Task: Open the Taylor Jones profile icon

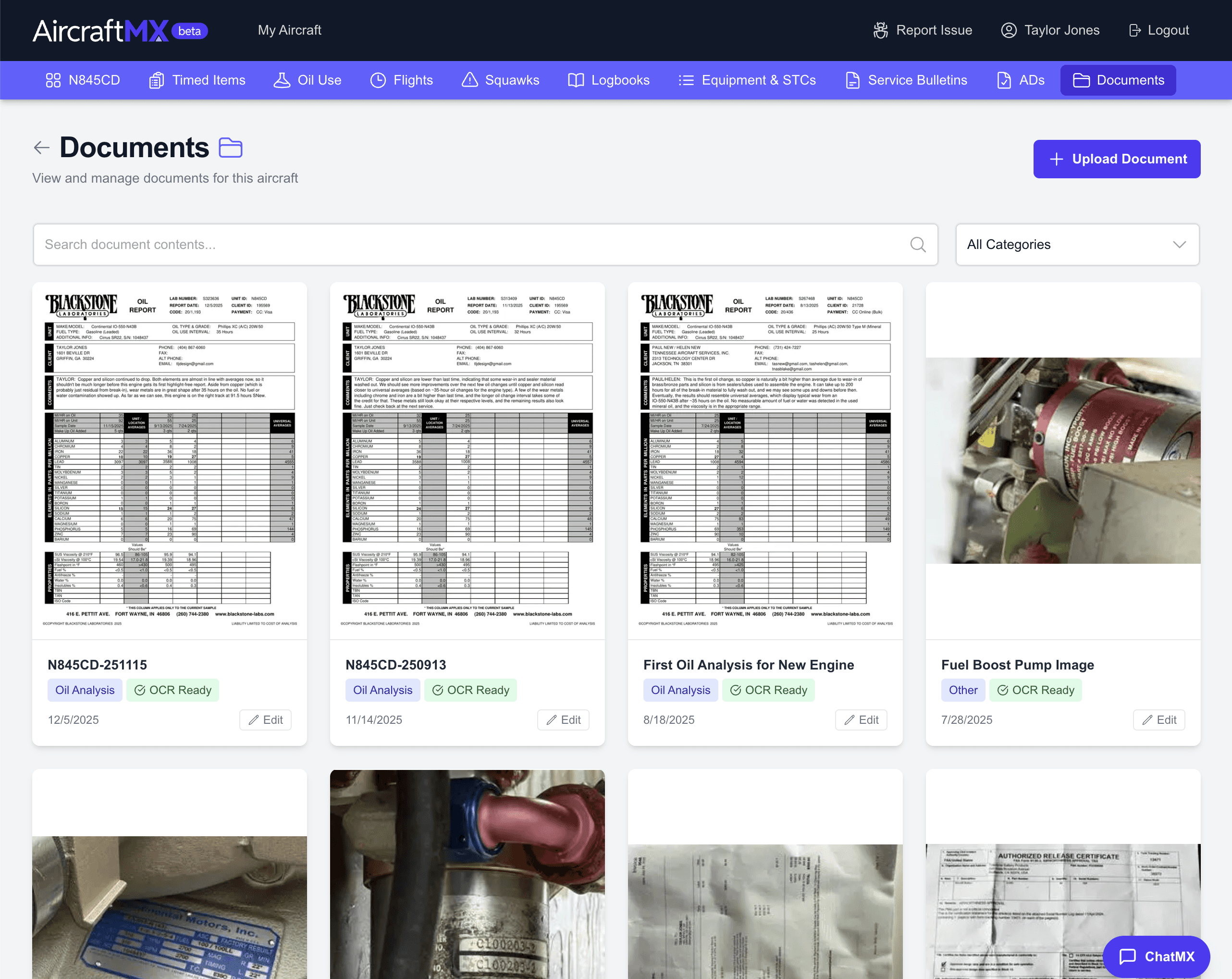Action: click(1009, 30)
